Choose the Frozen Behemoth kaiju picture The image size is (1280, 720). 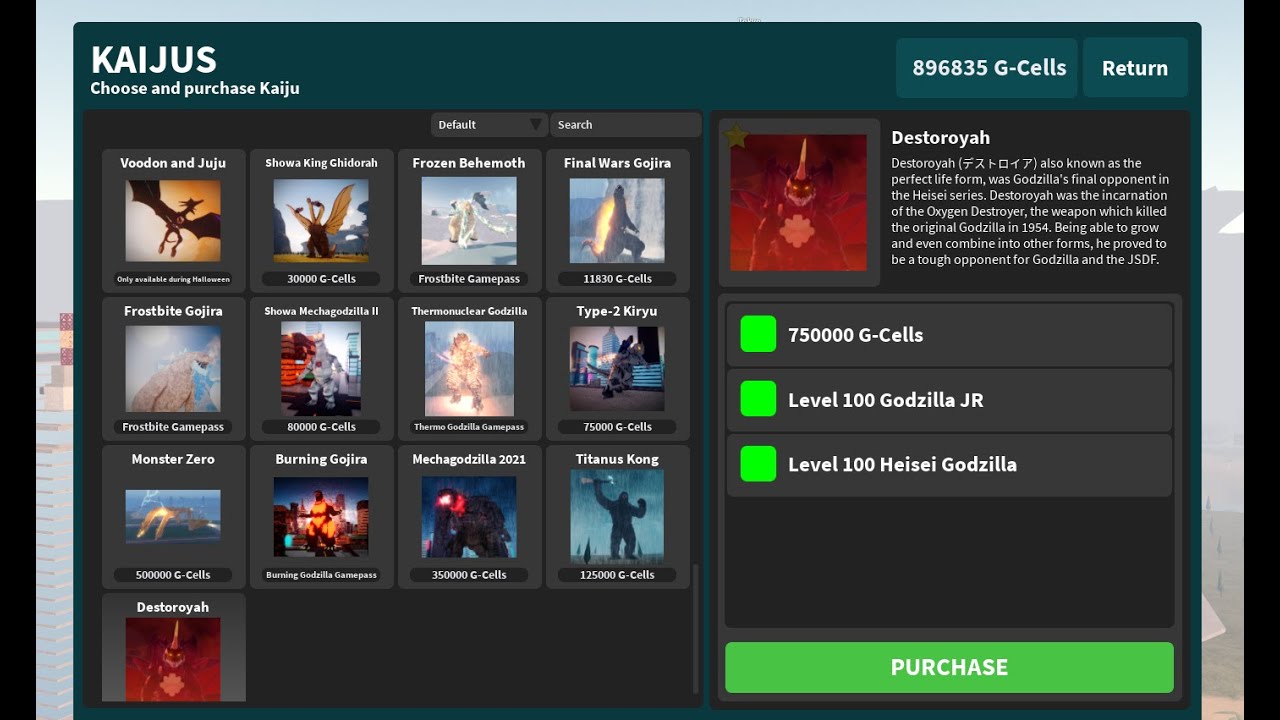coord(469,220)
